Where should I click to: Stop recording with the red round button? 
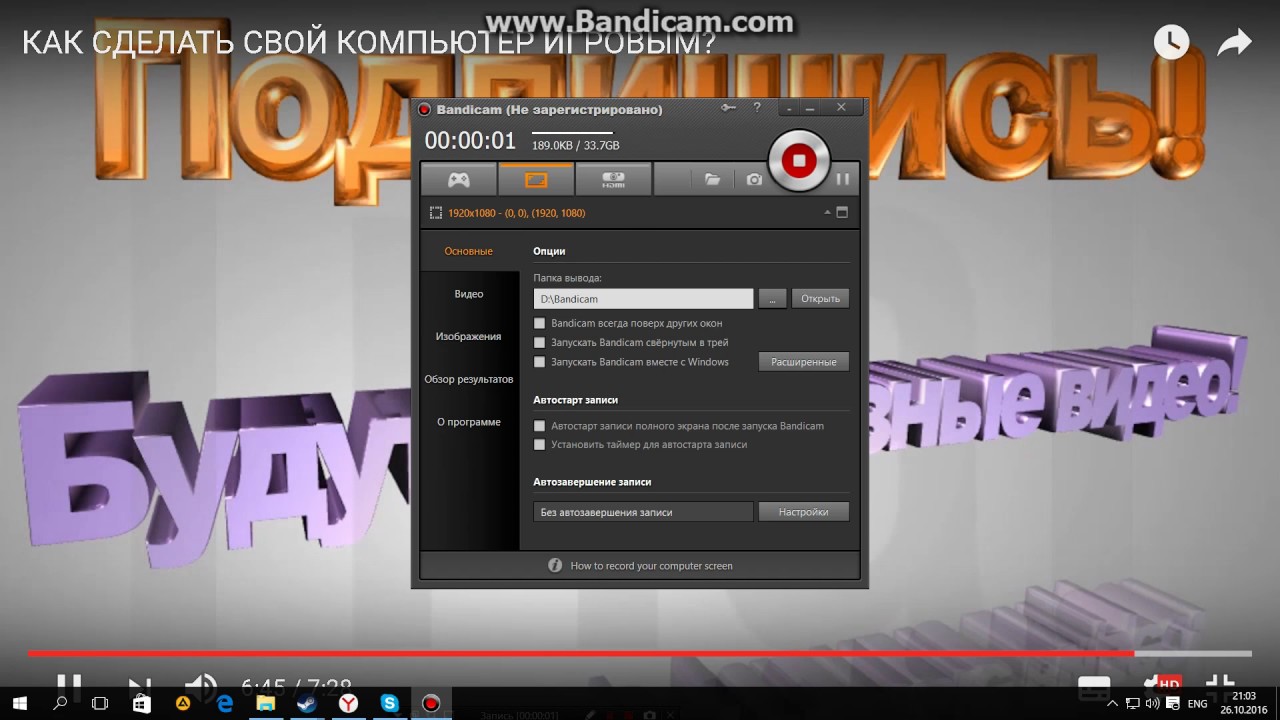point(798,160)
